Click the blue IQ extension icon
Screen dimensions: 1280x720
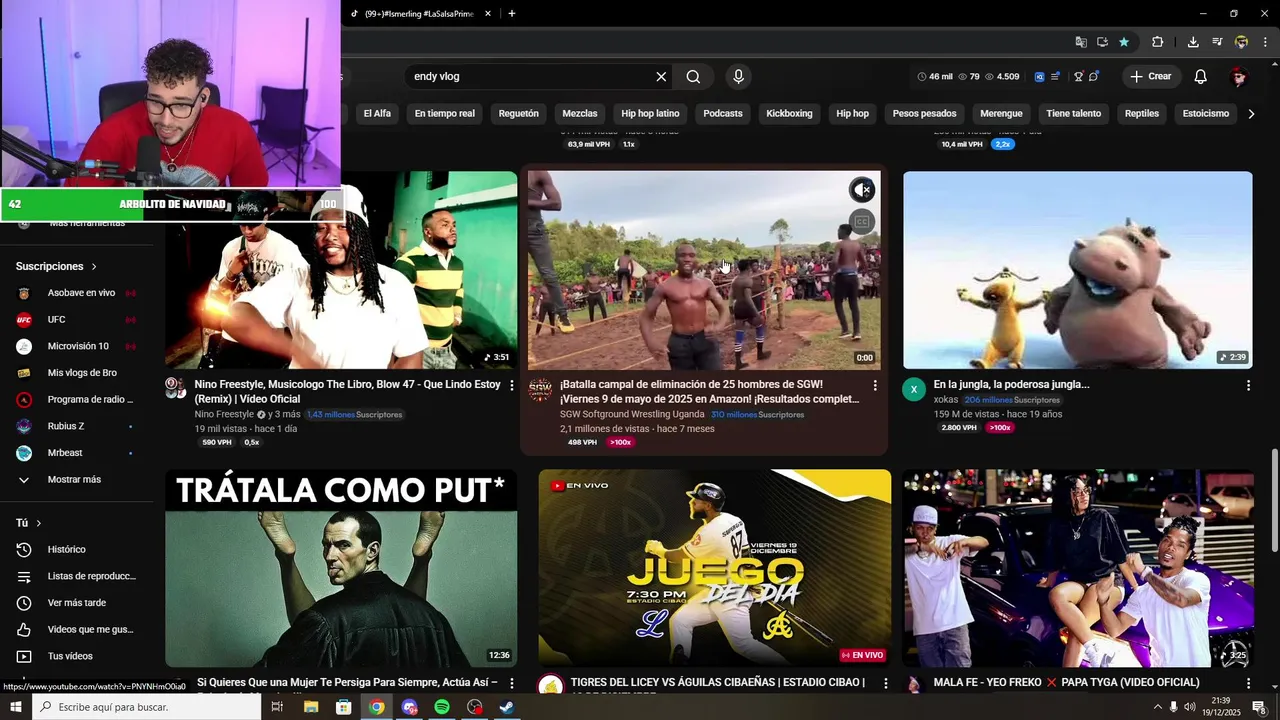pos(1039,77)
